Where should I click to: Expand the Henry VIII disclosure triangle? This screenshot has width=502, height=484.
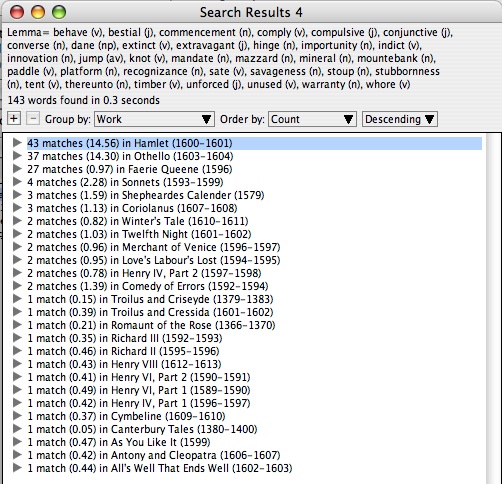click(17, 364)
